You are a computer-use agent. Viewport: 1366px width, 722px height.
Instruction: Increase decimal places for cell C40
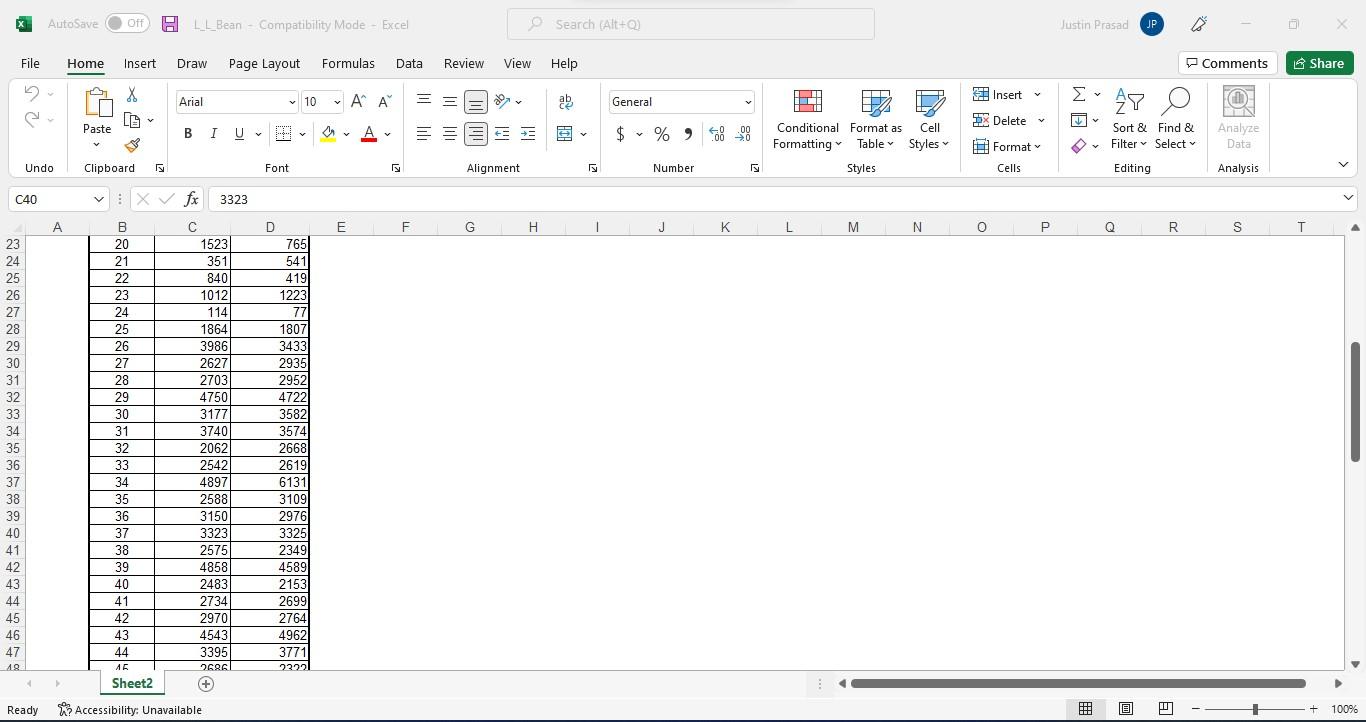717,133
